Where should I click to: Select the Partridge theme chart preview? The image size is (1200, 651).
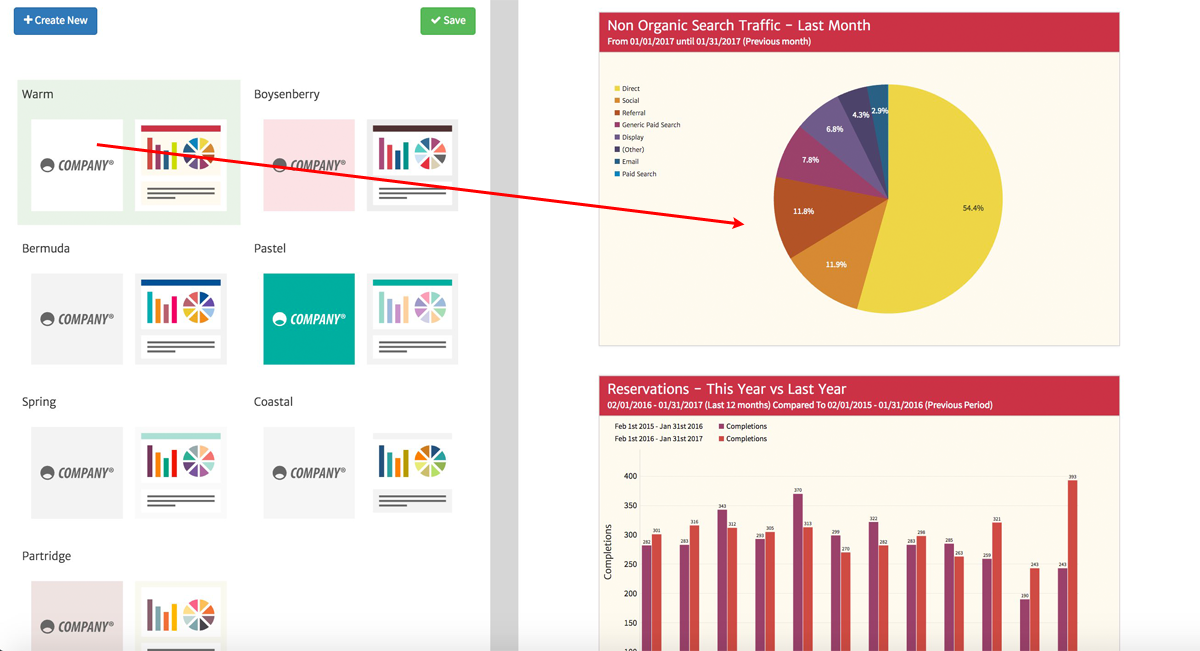(x=181, y=616)
